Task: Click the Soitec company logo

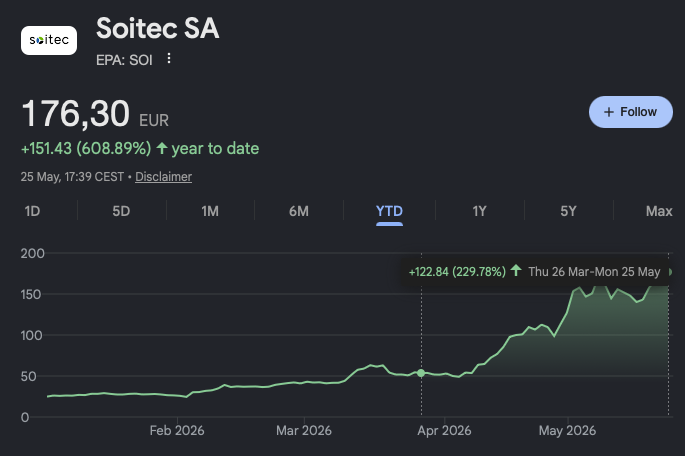Action: pyautogui.click(x=49, y=40)
